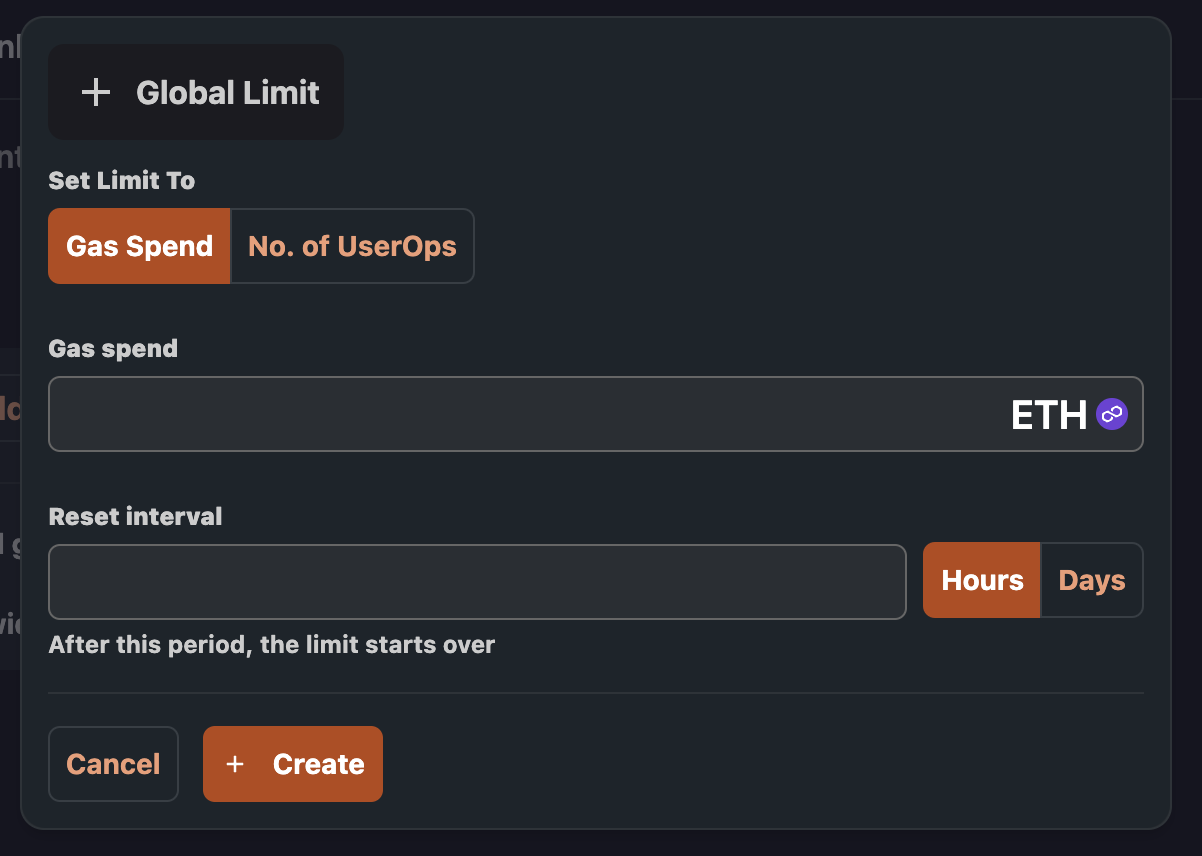This screenshot has width=1202, height=856.
Task: Click the plus icon beside Global Limit
Action: [96, 93]
